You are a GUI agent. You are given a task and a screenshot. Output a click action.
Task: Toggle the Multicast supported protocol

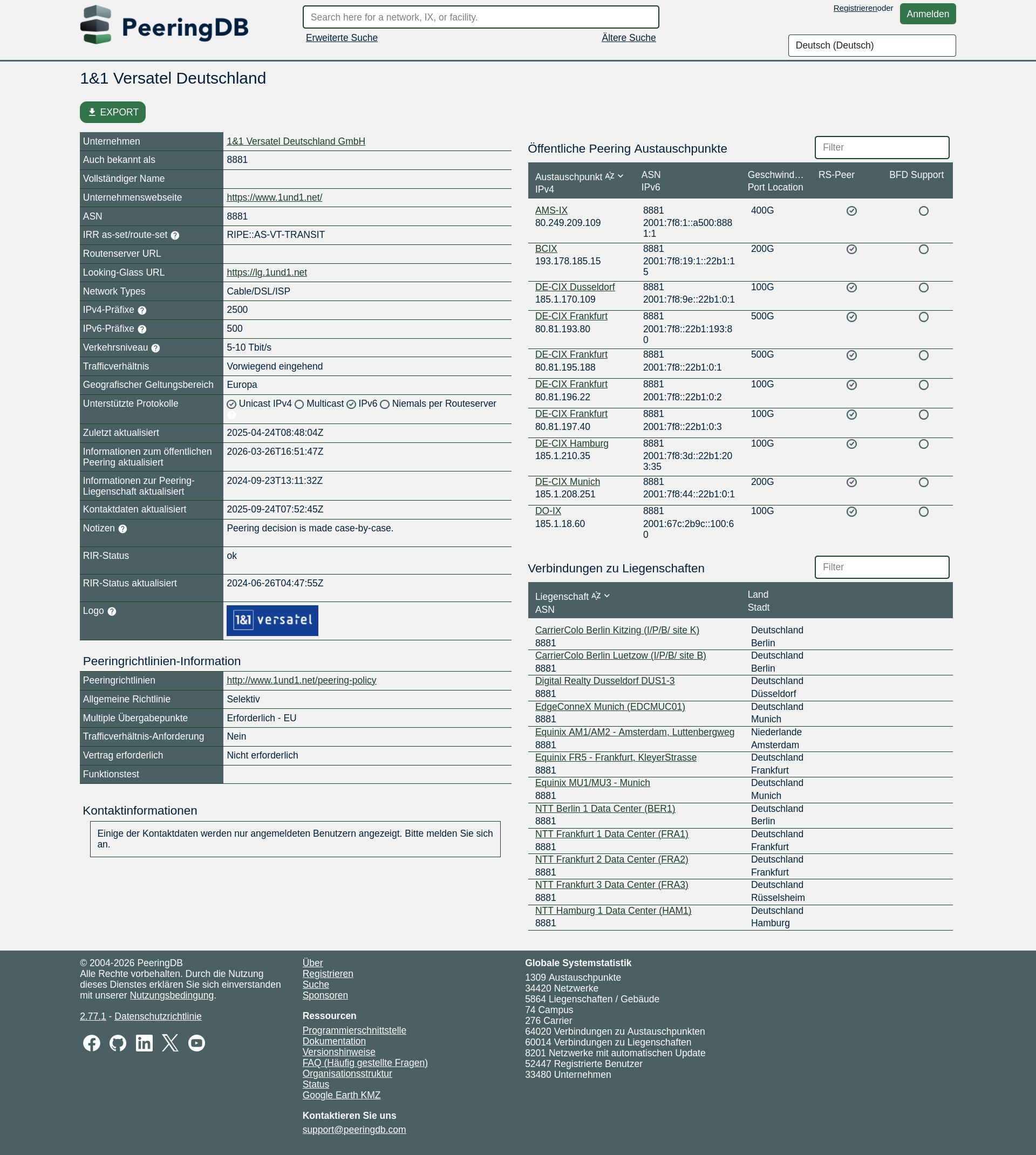[x=299, y=404]
